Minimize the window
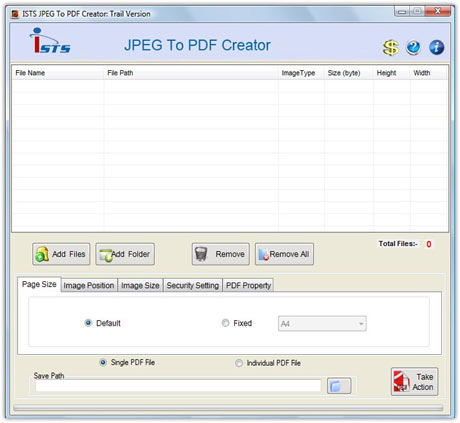This screenshot has width=460, height=423. tap(402, 12)
